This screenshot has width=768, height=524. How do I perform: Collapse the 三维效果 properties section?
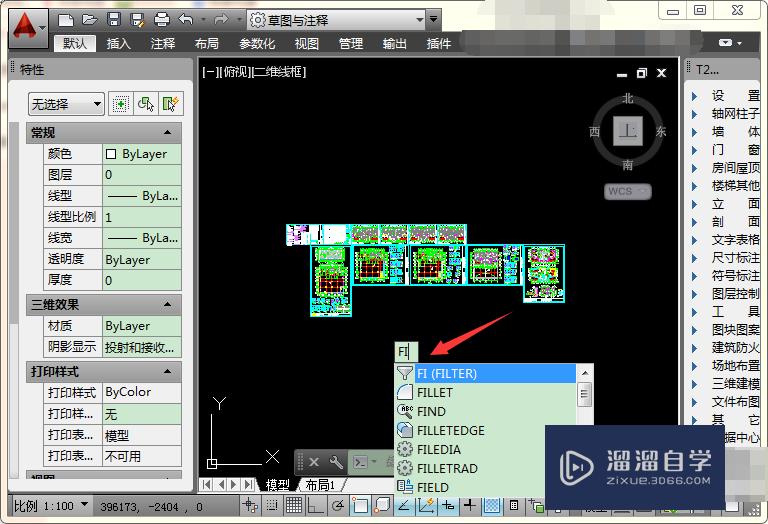(168, 304)
